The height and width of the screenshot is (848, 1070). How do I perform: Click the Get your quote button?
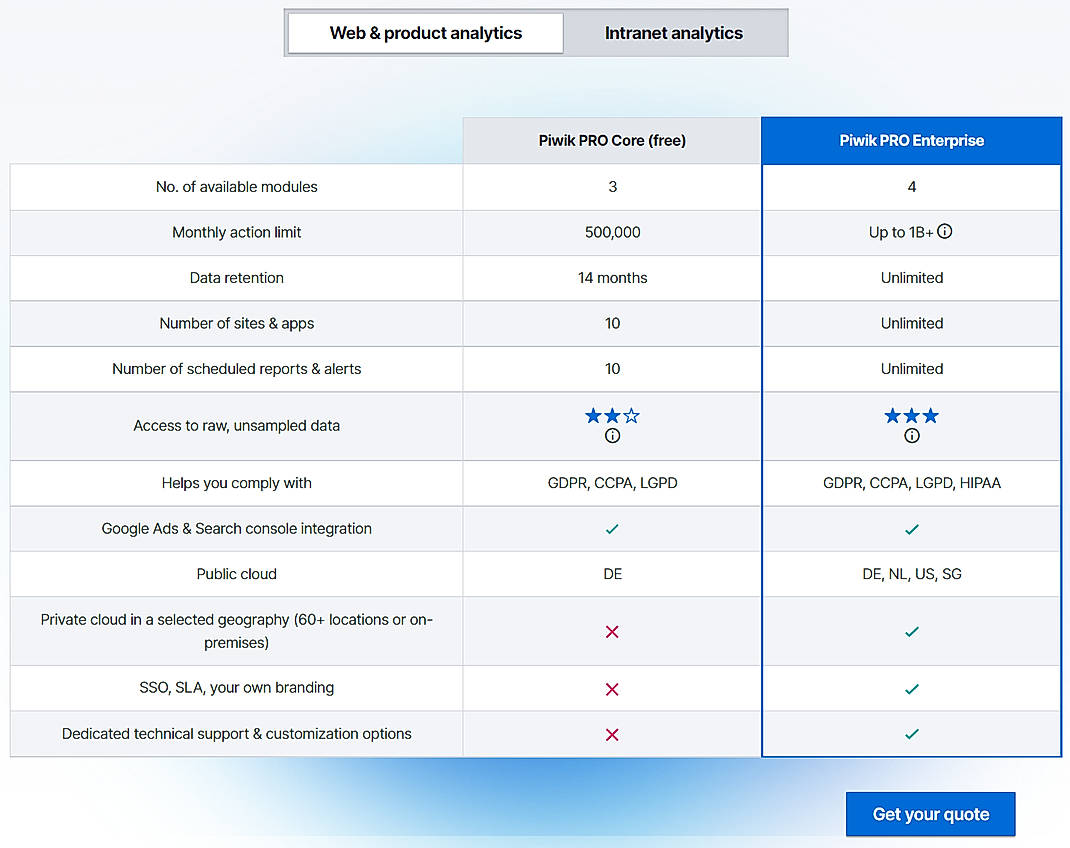(x=930, y=814)
